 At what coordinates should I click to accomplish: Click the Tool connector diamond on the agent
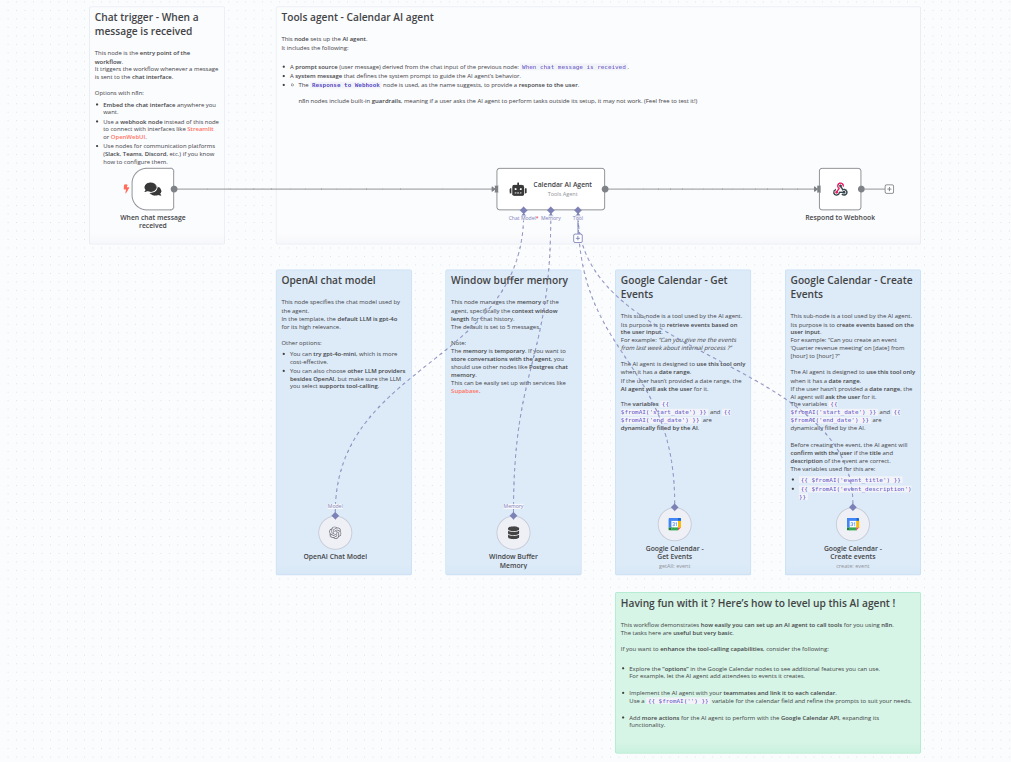[578, 211]
